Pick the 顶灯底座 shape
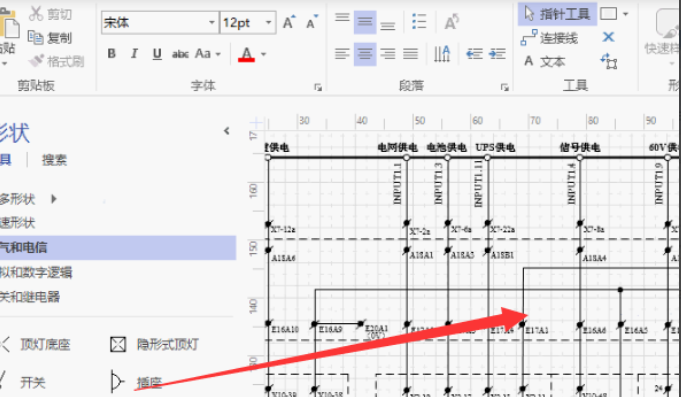 pos(36,344)
